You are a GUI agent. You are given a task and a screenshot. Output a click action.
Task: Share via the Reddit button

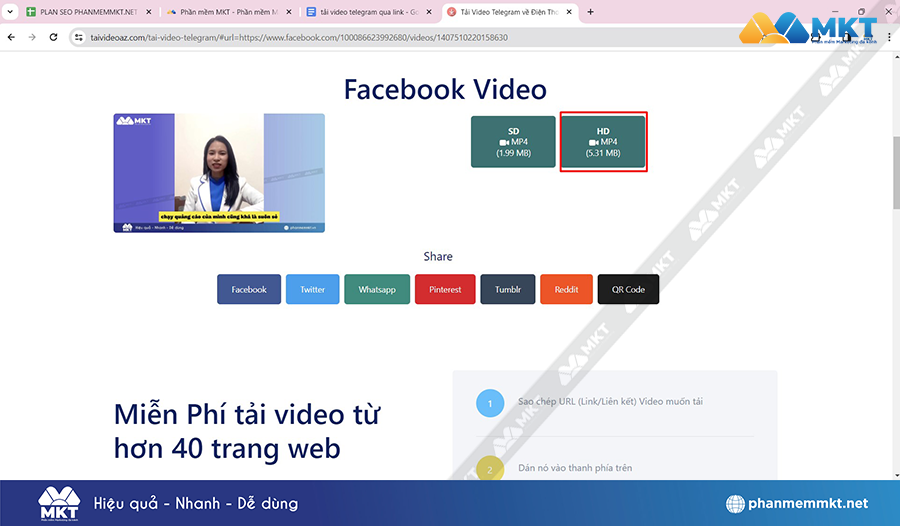[567, 289]
